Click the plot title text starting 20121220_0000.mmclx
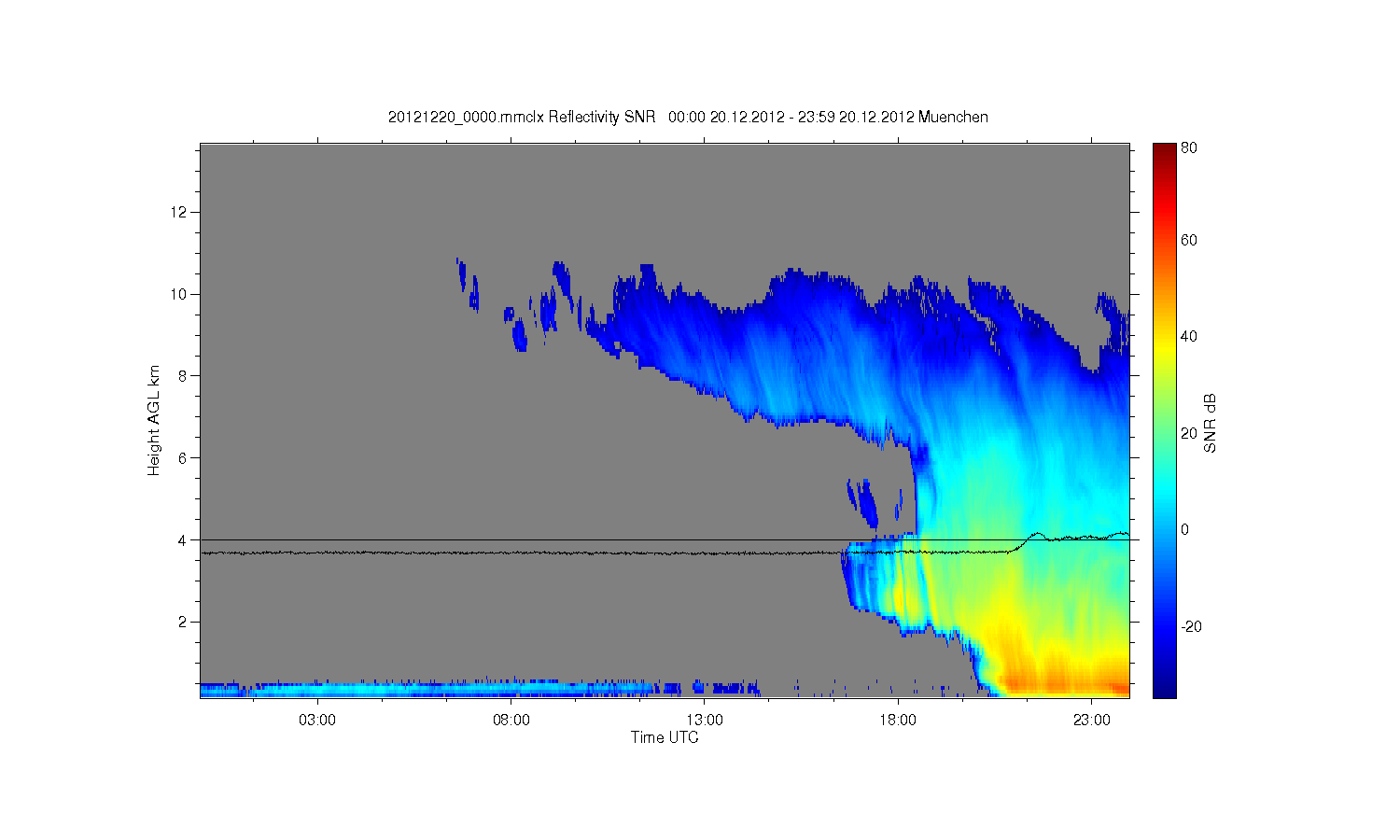Image resolution: width=1400 pixels, height=840 pixels. 688,117
